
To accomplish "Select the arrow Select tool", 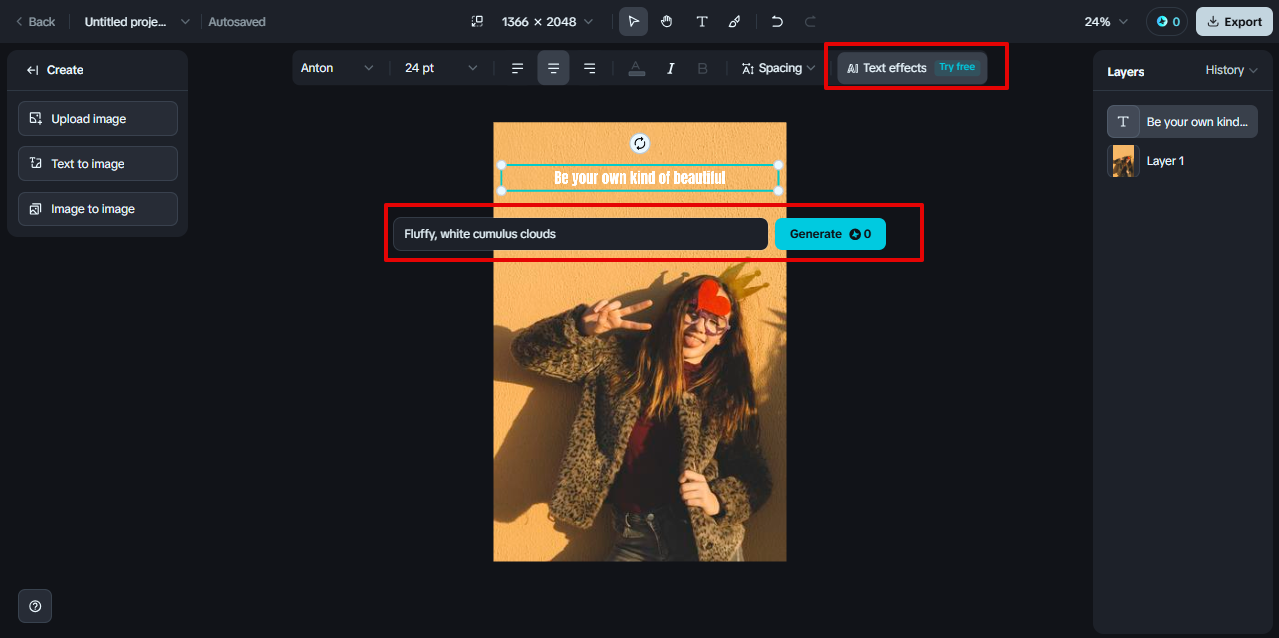I will pos(633,21).
